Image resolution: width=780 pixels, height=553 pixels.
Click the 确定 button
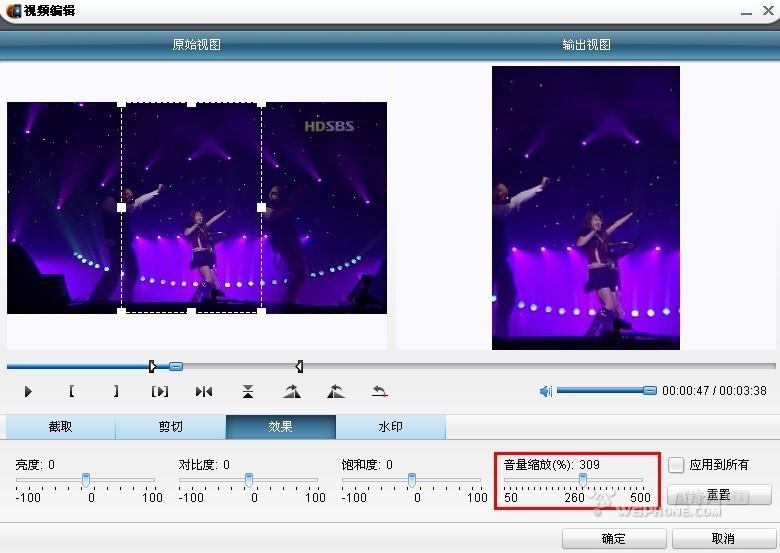tap(614, 539)
